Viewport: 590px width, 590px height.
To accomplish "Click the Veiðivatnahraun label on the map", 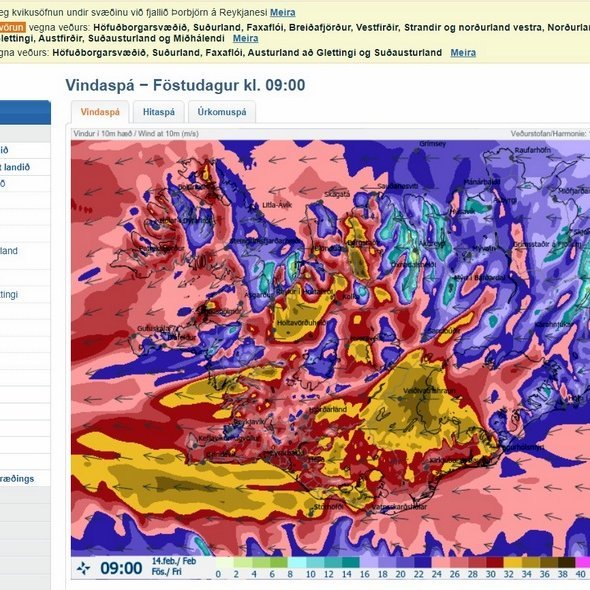I will point(429,391).
